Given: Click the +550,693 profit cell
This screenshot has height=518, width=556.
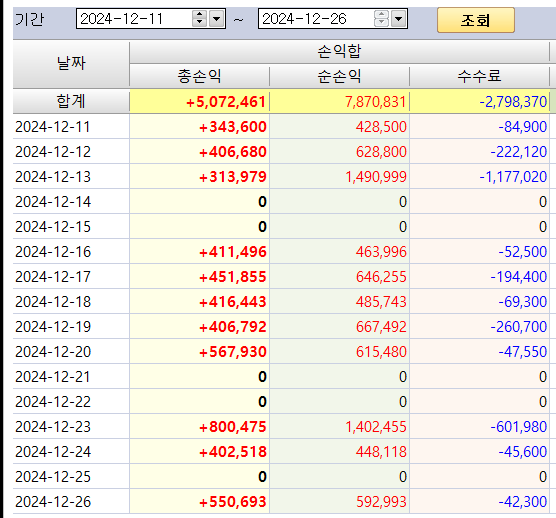Looking at the screenshot, I should coord(200,502).
